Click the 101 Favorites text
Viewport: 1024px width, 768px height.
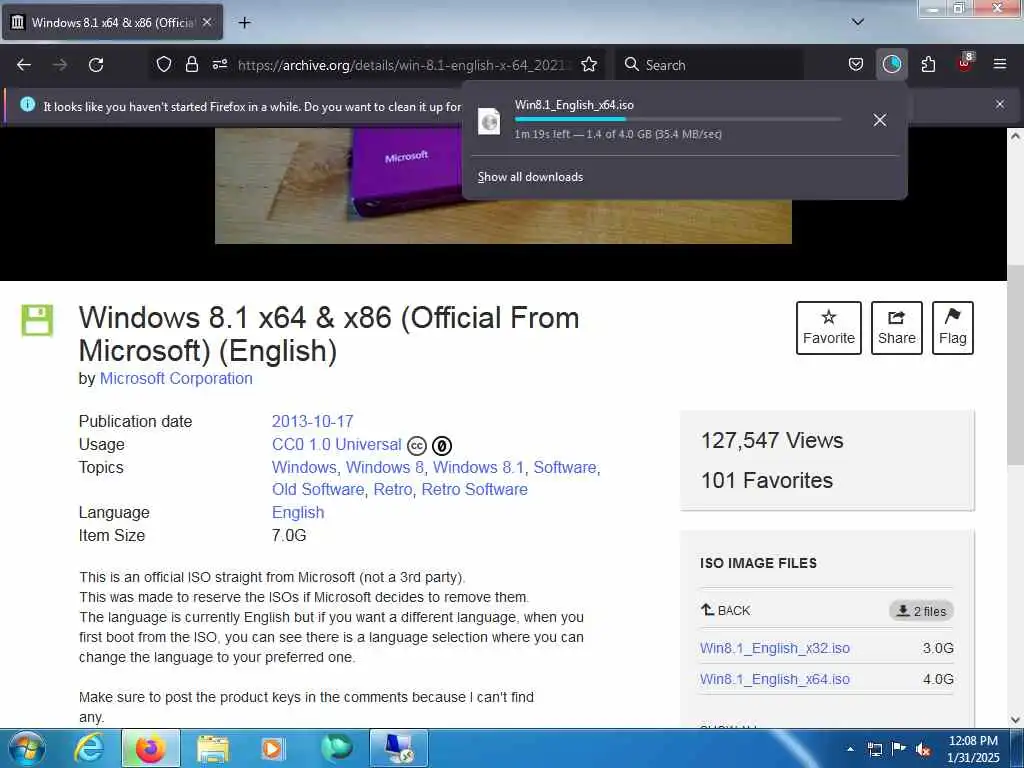(x=767, y=481)
